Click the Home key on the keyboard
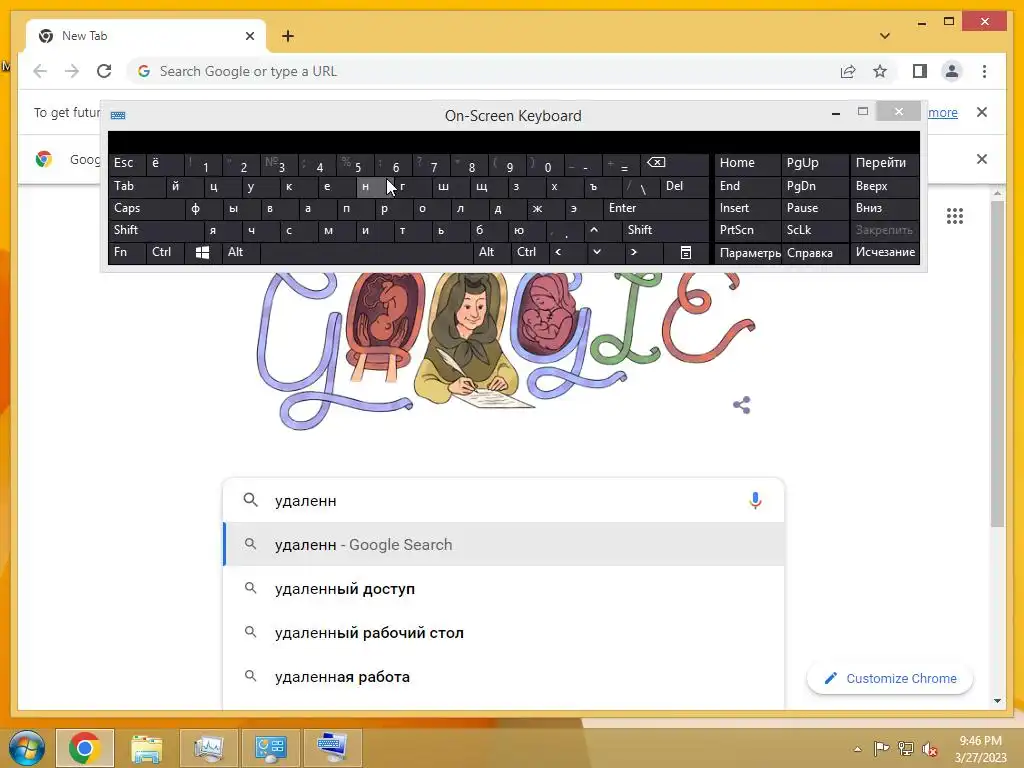The width and height of the screenshot is (1024, 768). [748, 163]
